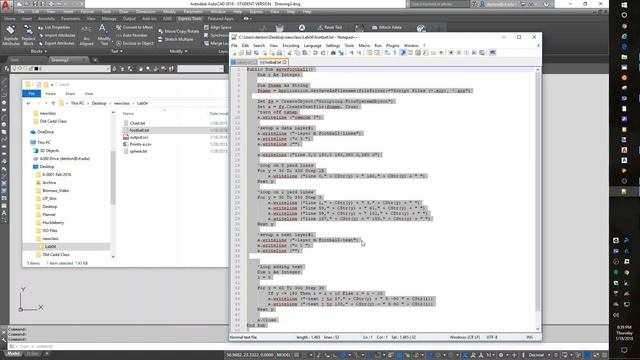Click the Name column header in Explorer
The image size is (640, 360).
[x=129, y=113]
